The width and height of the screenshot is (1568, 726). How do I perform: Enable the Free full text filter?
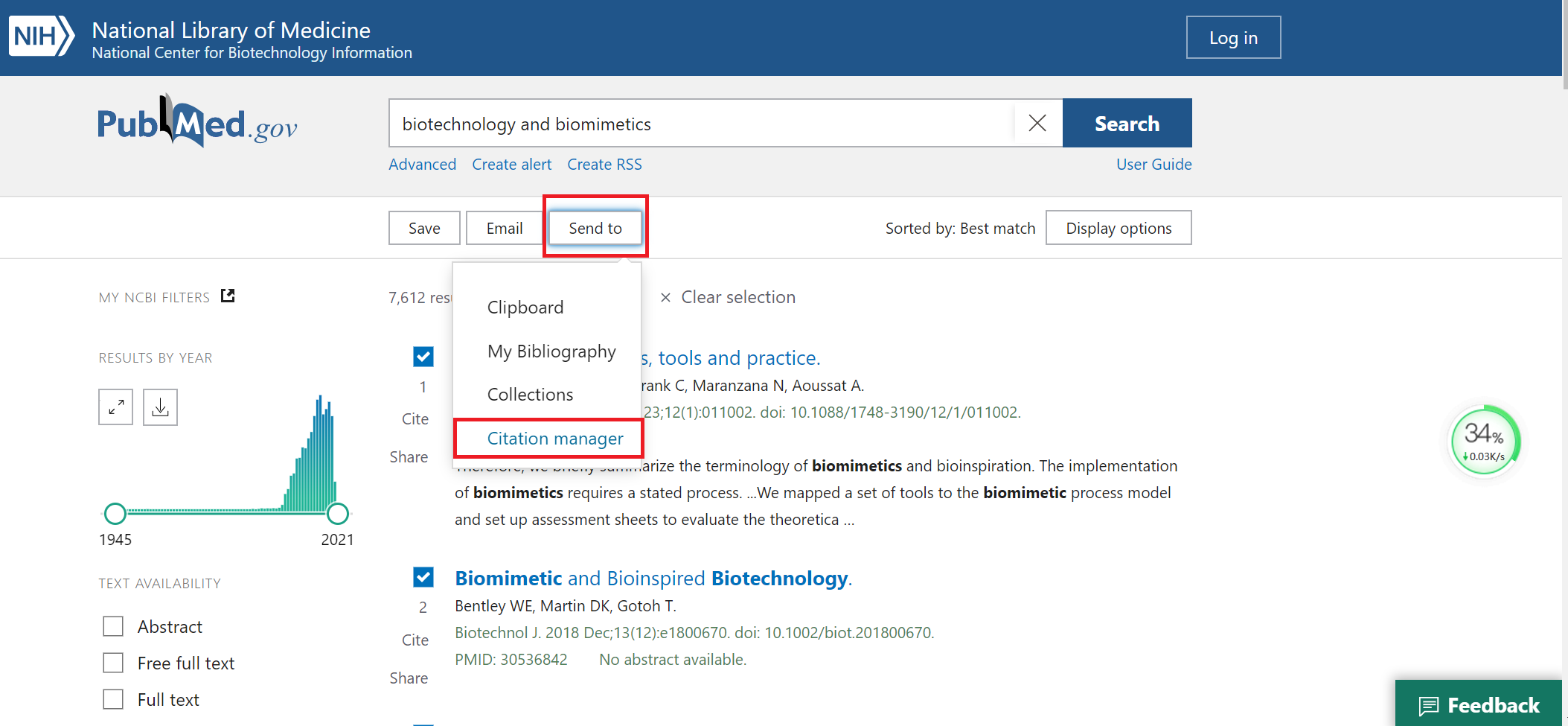tap(113, 663)
